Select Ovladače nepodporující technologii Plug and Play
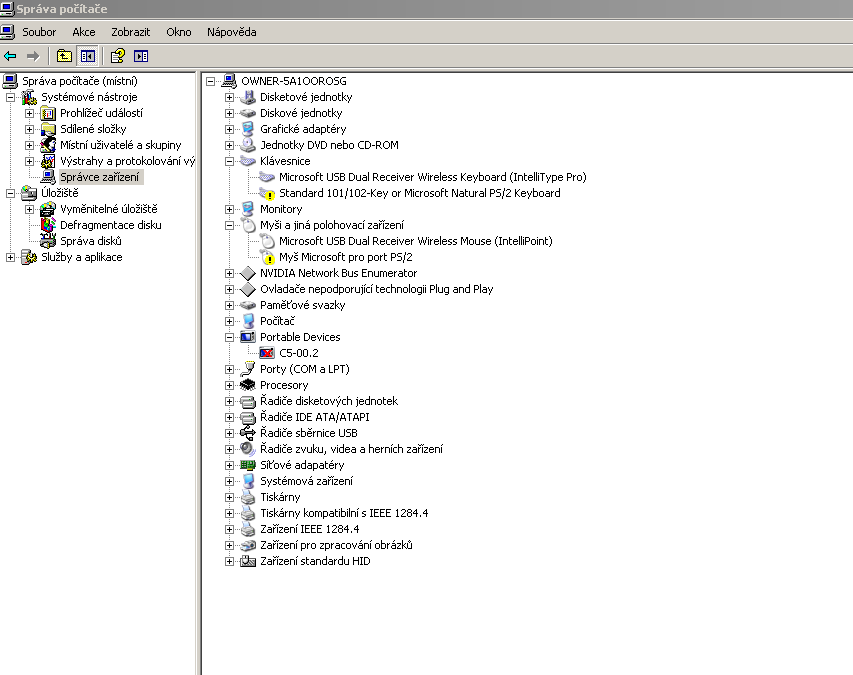853x675 pixels. (376, 289)
